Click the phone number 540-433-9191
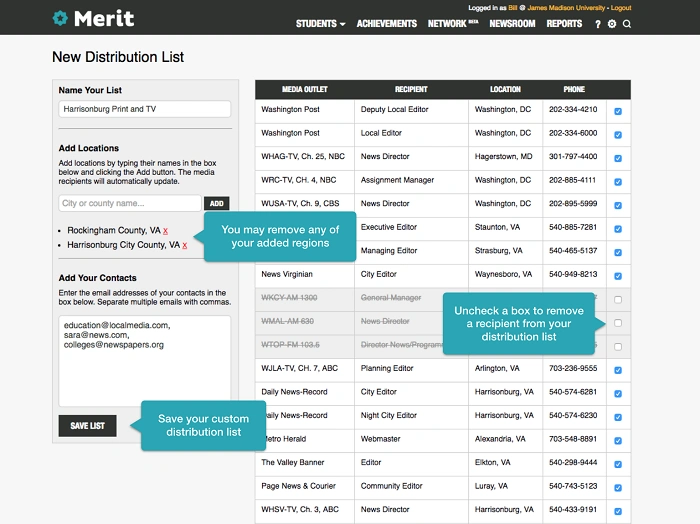 [573, 509]
